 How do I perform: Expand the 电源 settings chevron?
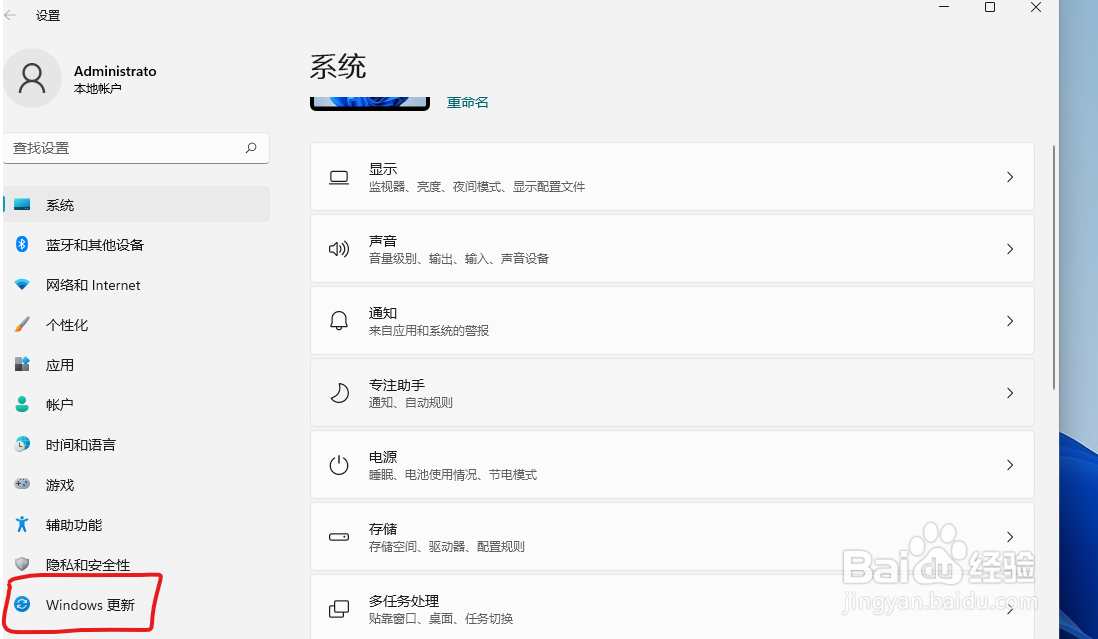(x=1009, y=464)
